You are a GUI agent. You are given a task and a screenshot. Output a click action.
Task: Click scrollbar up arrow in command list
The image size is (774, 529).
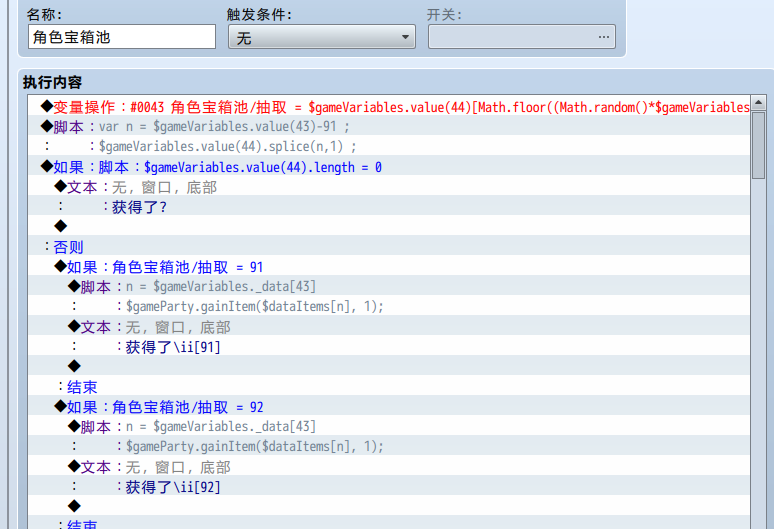pos(759,103)
